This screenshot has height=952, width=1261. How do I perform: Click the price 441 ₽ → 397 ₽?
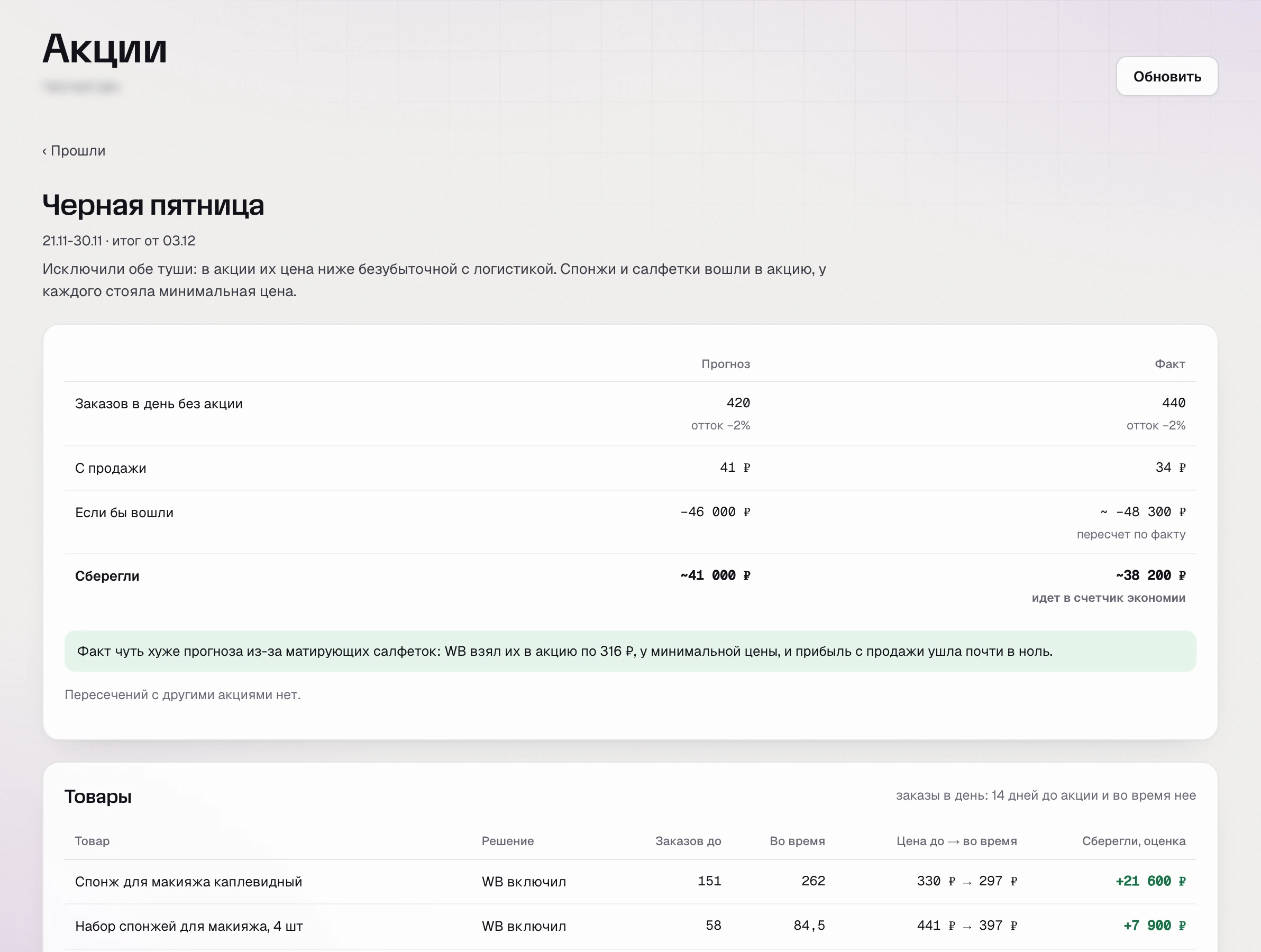click(x=967, y=926)
